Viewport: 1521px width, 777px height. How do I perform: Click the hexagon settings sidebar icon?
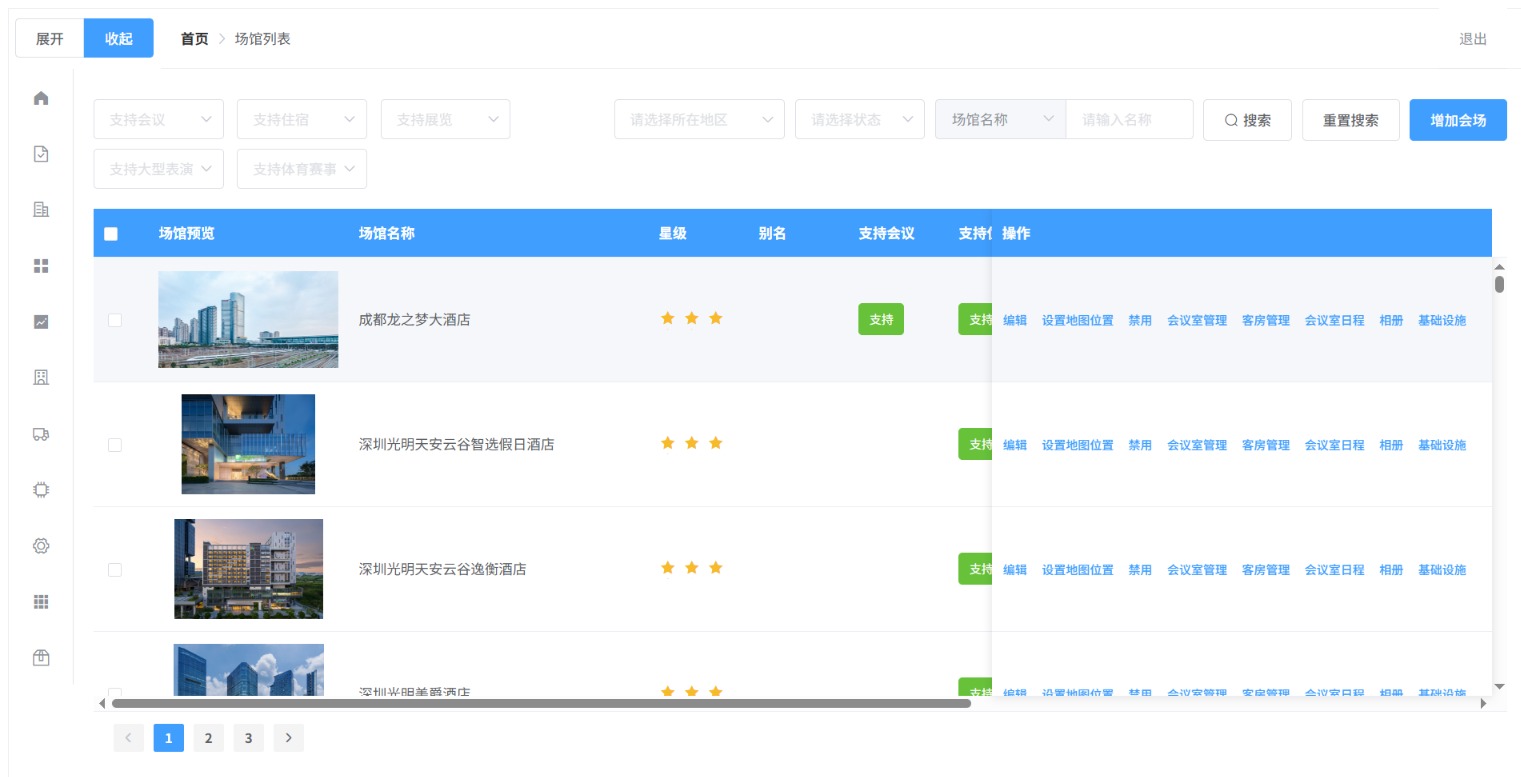41,546
